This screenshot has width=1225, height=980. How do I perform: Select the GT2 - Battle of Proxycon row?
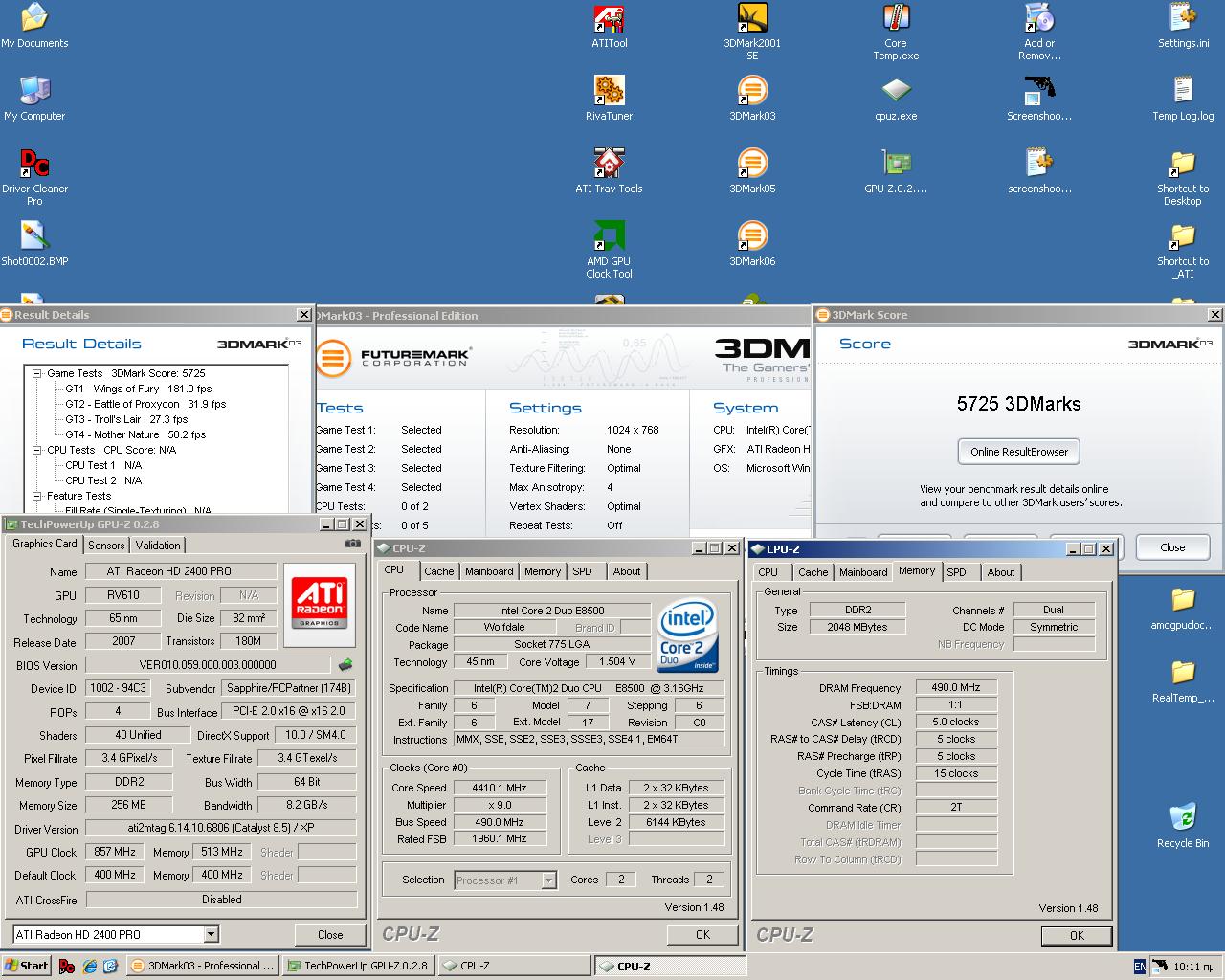tap(145, 404)
